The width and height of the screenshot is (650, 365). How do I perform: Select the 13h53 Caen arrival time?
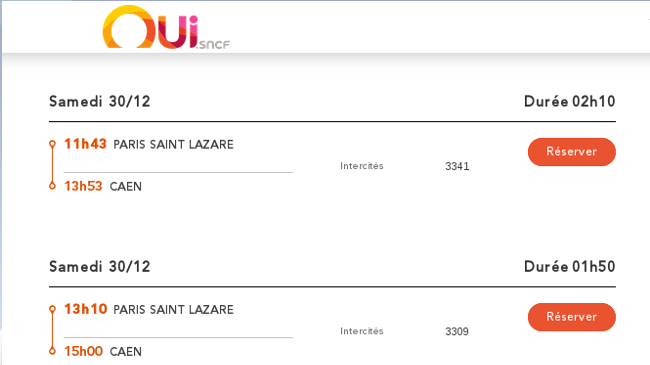pyautogui.click(x=83, y=186)
